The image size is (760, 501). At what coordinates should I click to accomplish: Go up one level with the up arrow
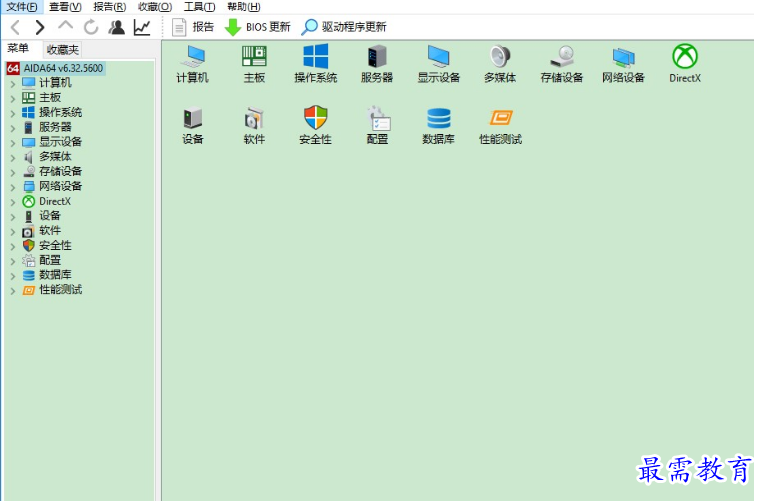tap(65, 26)
